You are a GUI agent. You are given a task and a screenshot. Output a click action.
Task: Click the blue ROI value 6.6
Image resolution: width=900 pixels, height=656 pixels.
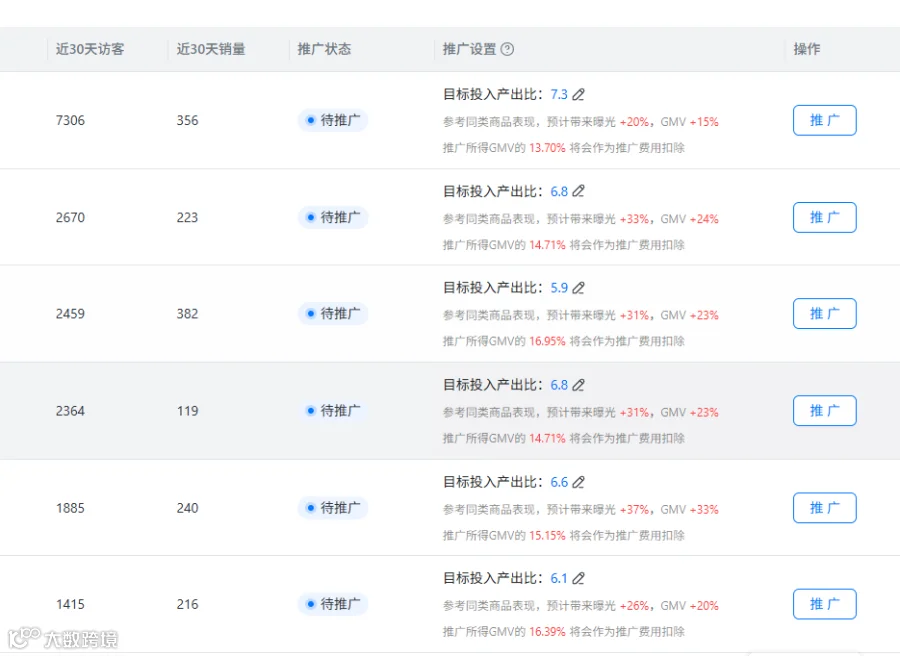[x=559, y=482]
